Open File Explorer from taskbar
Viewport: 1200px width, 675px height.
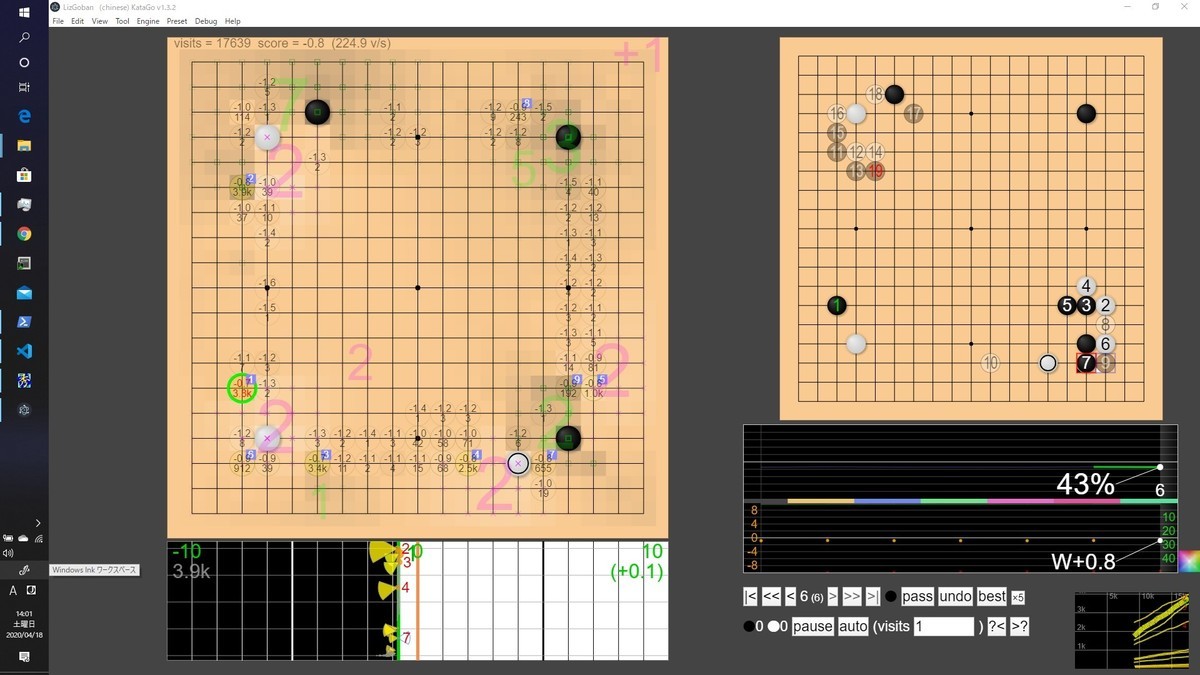click(24, 146)
